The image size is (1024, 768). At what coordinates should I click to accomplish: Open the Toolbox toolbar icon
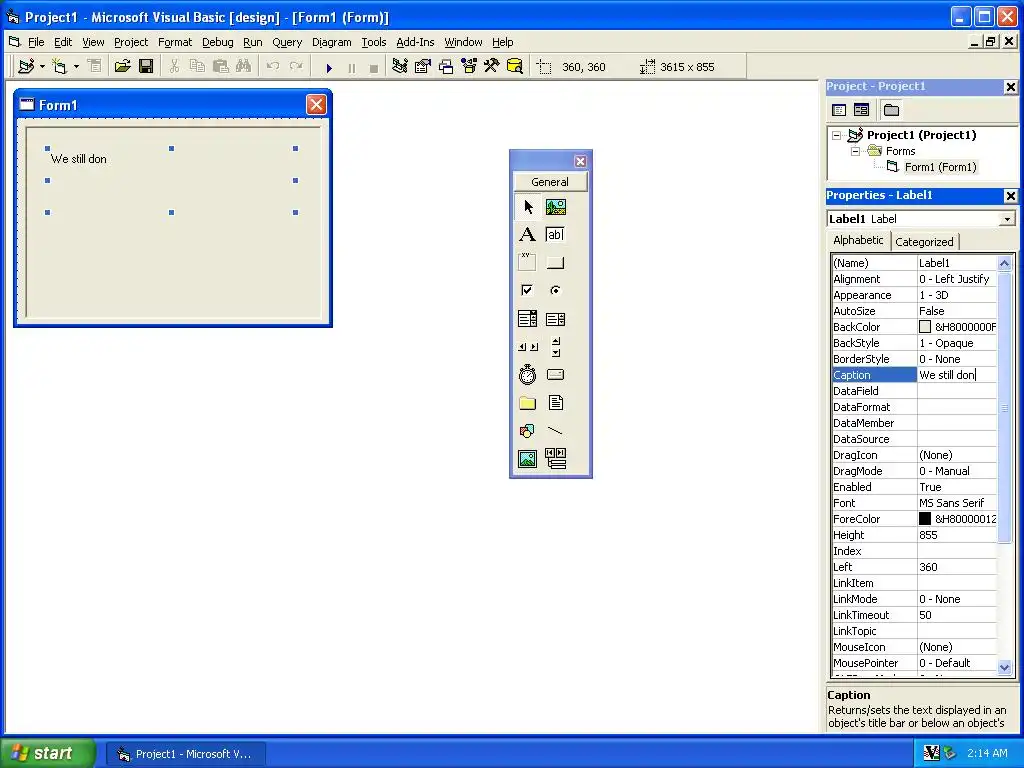click(491, 67)
